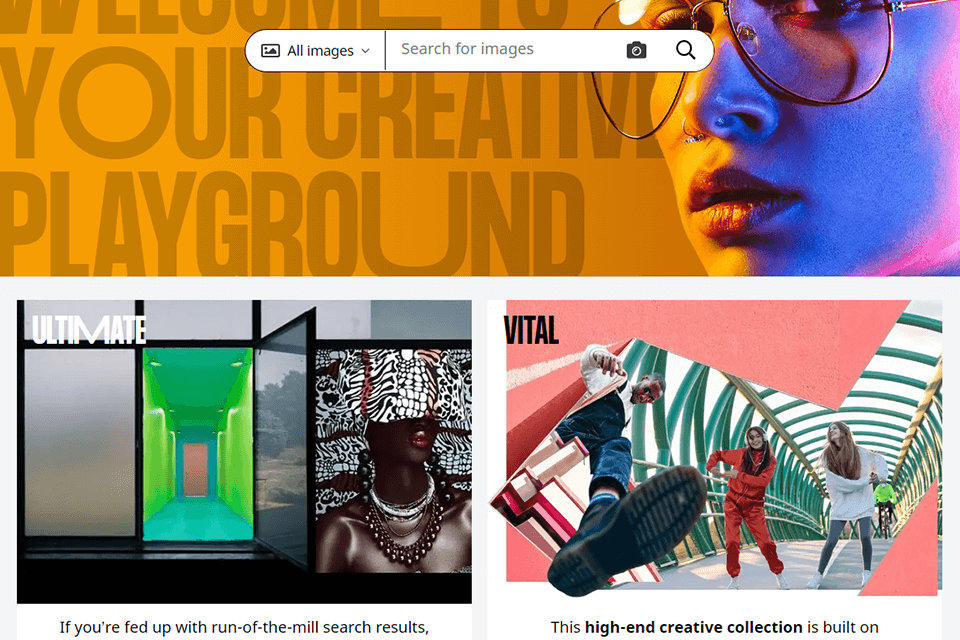
Task: Click the magnifying glass search icon
Action: coord(685,50)
